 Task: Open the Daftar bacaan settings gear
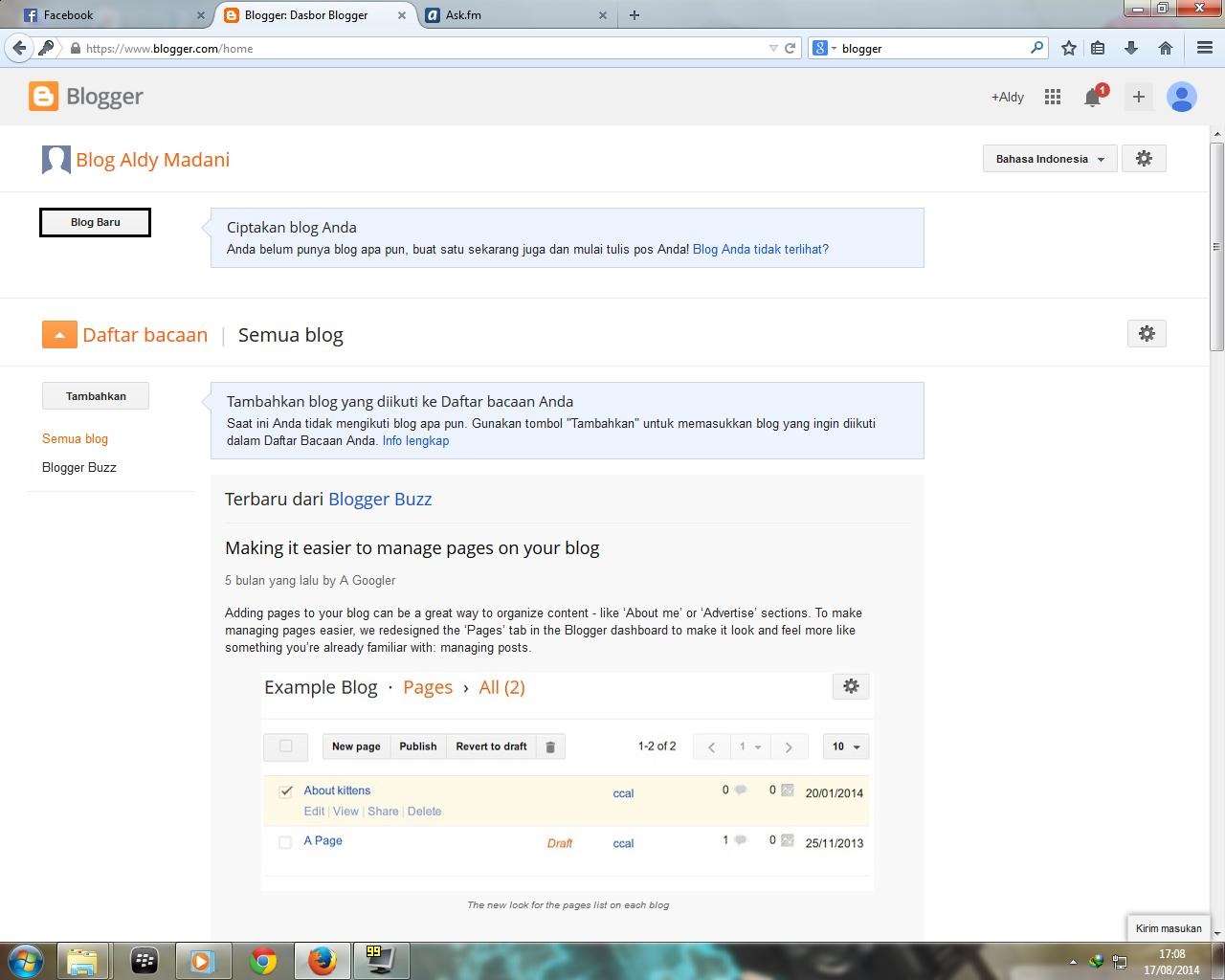1147,333
